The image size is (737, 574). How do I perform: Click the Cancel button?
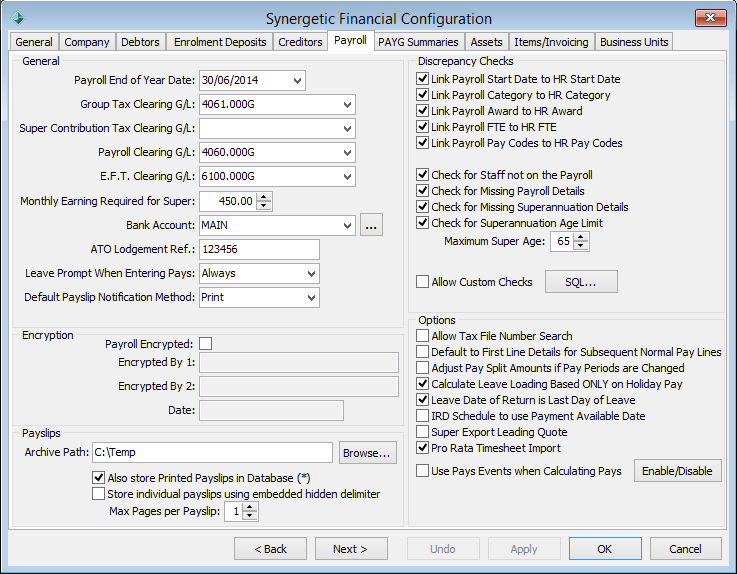685,549
